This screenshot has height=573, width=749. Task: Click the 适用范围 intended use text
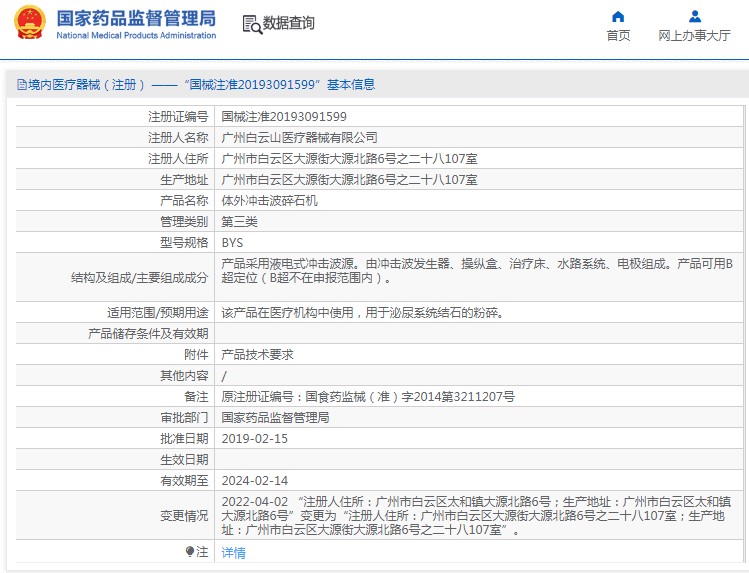(363, 313)
